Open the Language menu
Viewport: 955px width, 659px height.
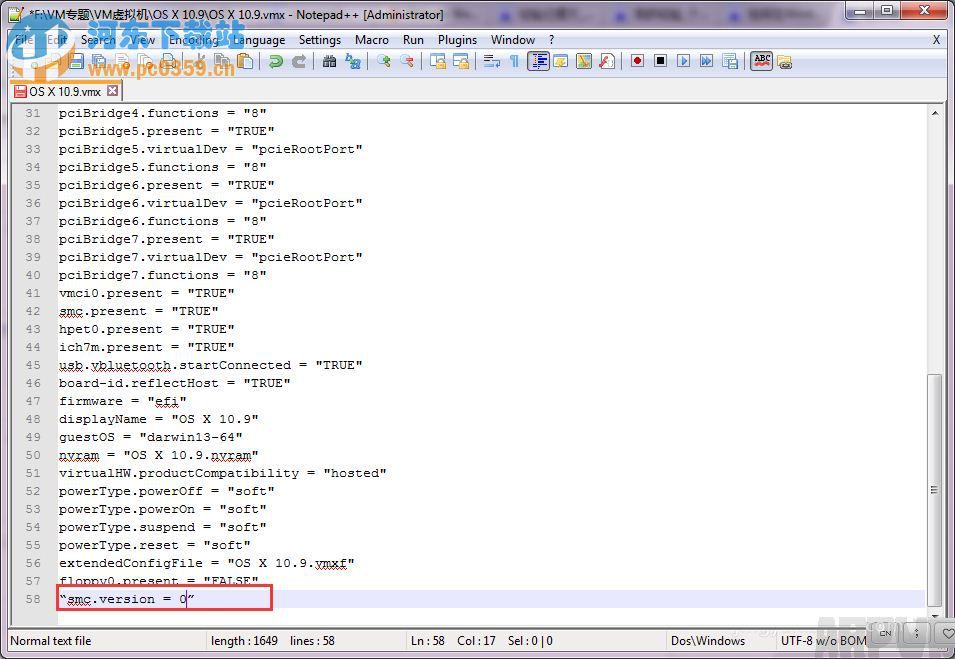click(258, 40)
